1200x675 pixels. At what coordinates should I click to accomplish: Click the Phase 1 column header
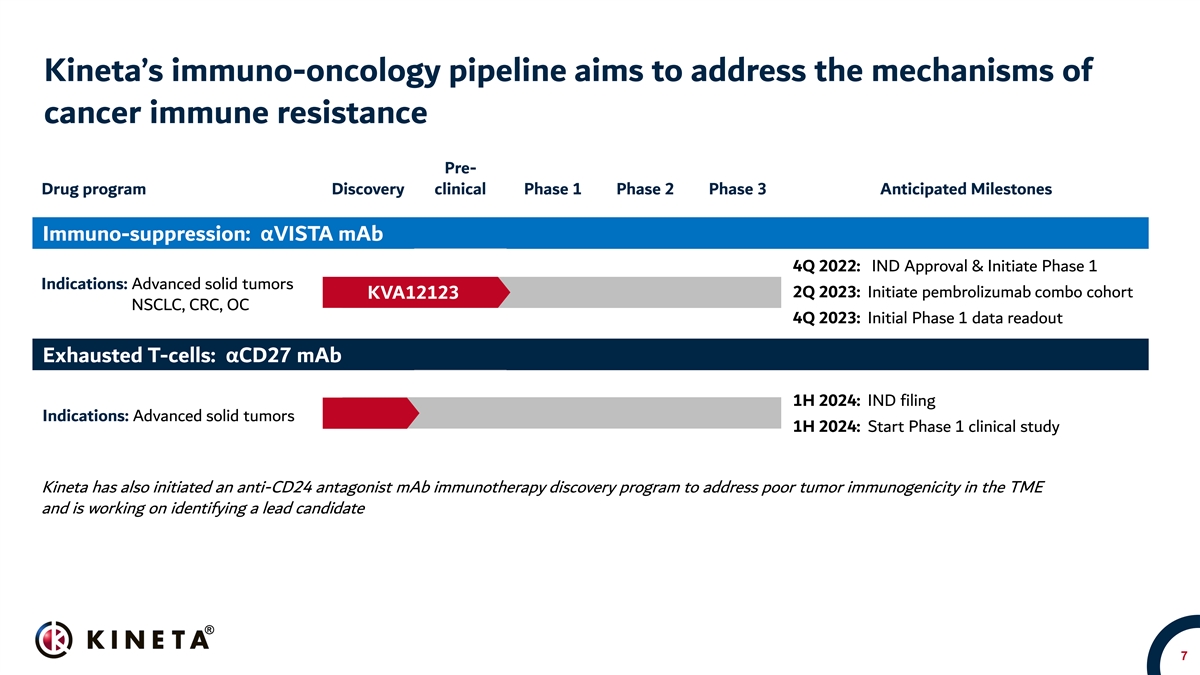click(x=552, y=189)
